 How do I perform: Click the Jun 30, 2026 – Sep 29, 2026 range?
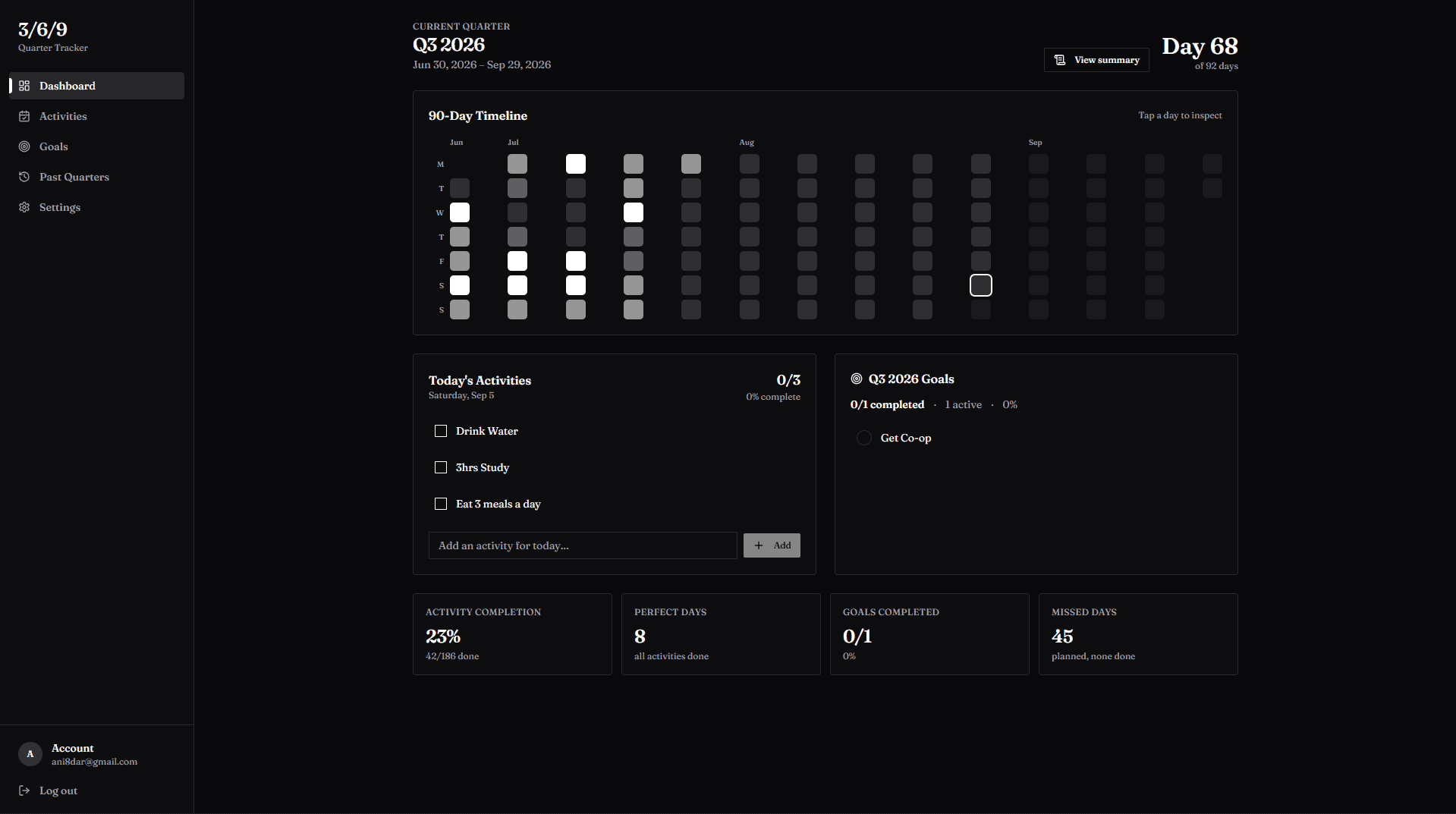click(482, 64)
